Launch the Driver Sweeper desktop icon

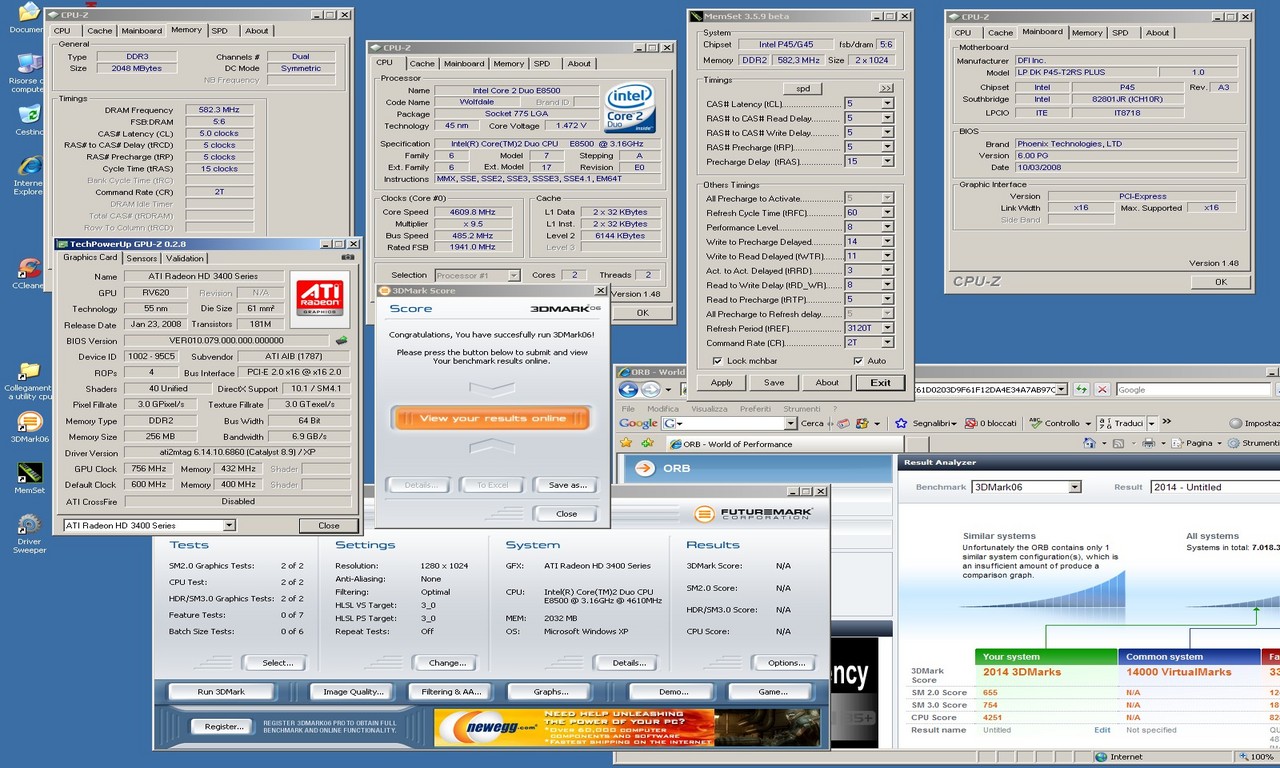[x=29, y=534]
